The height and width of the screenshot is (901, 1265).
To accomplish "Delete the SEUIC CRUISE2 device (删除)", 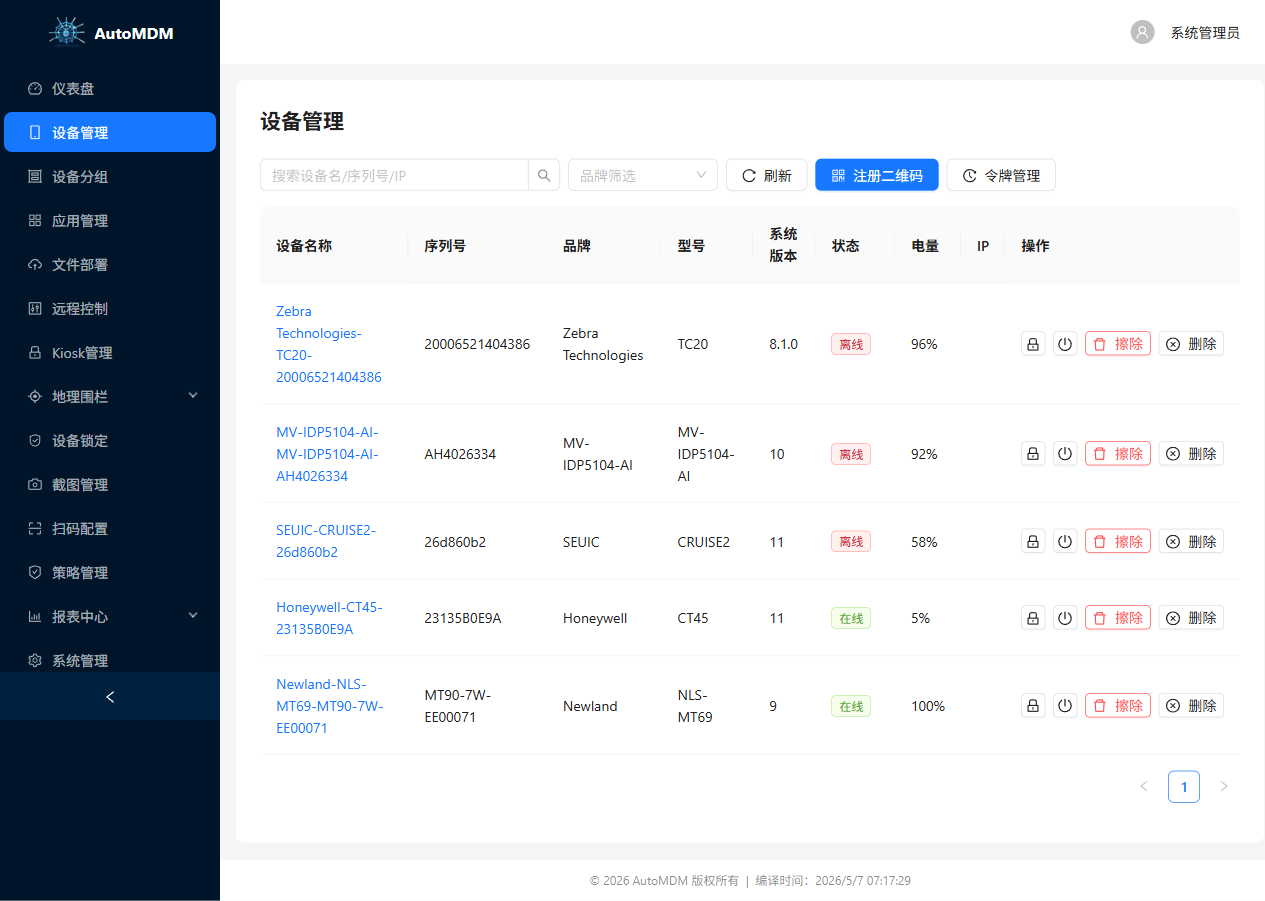I will pyautogui.click(x=1191, y=542).
